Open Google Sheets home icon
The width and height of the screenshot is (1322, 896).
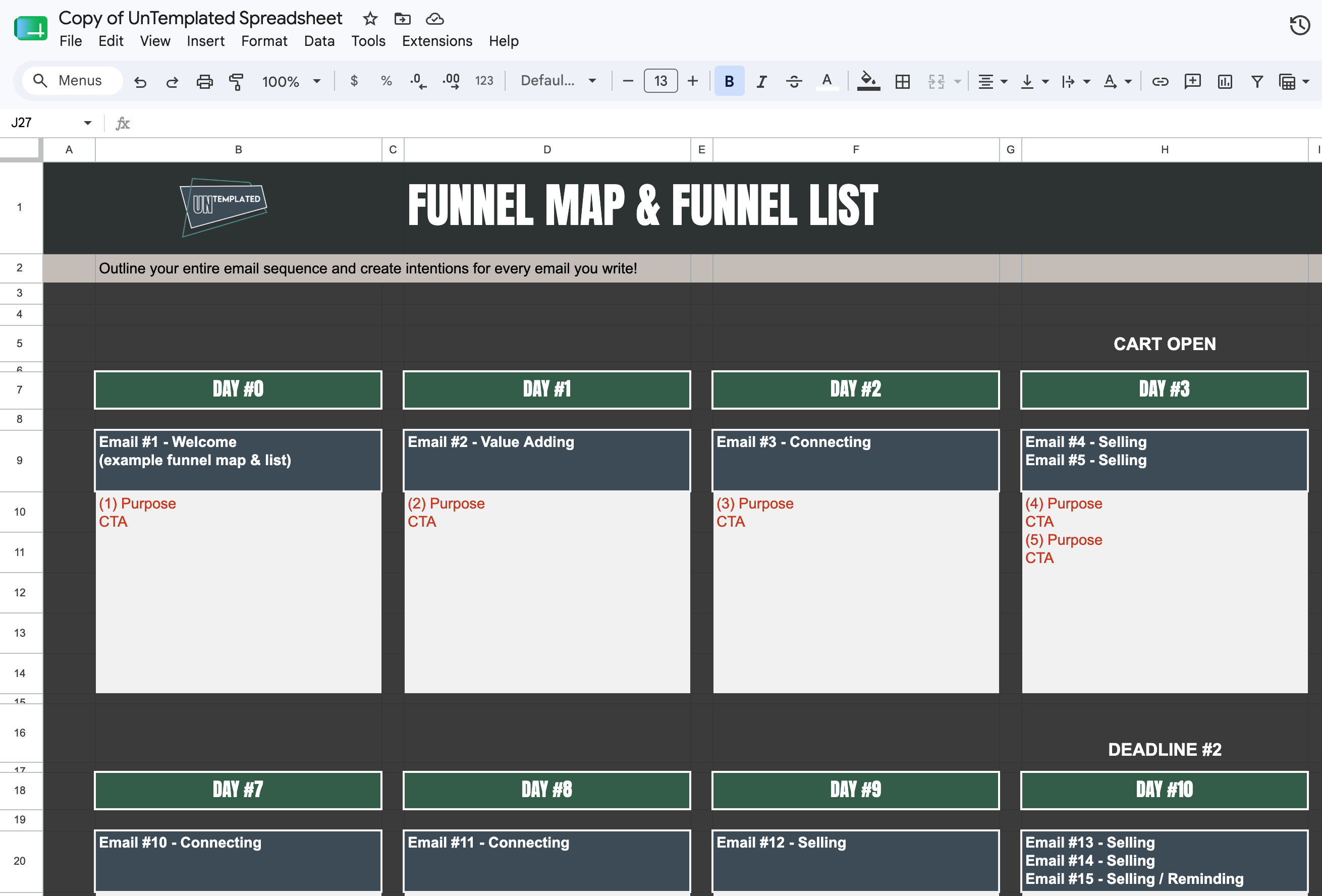click(x=30, y=29)
